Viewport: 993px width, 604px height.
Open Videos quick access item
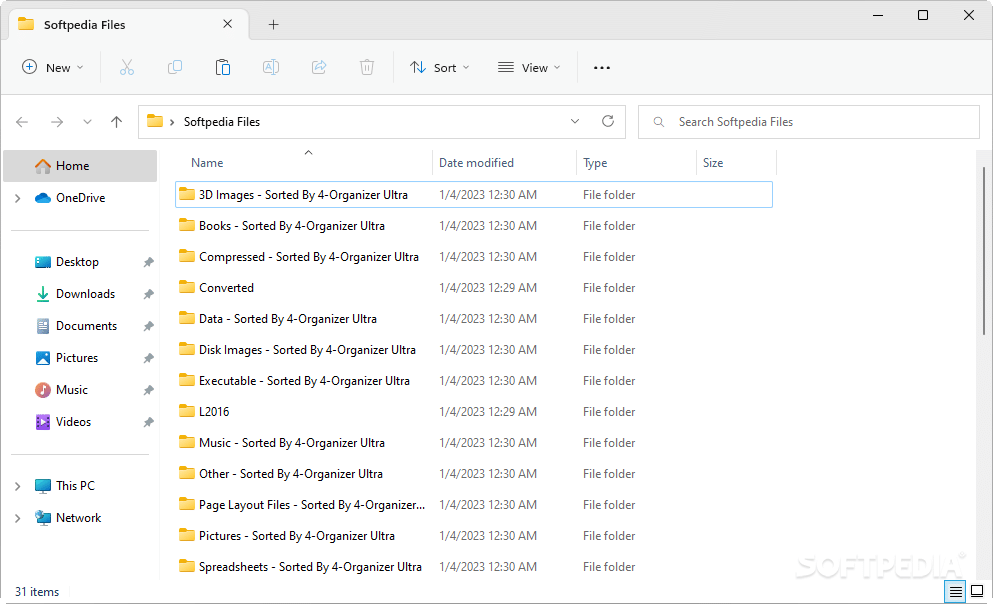(73, 422)
